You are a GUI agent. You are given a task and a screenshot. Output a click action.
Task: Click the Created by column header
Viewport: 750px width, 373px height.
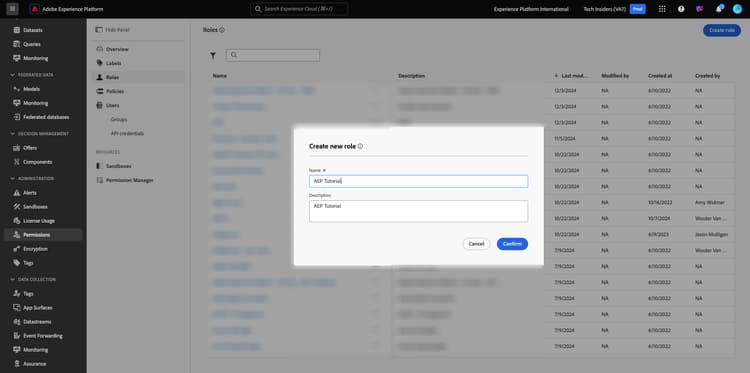click(x=707, y=76)
